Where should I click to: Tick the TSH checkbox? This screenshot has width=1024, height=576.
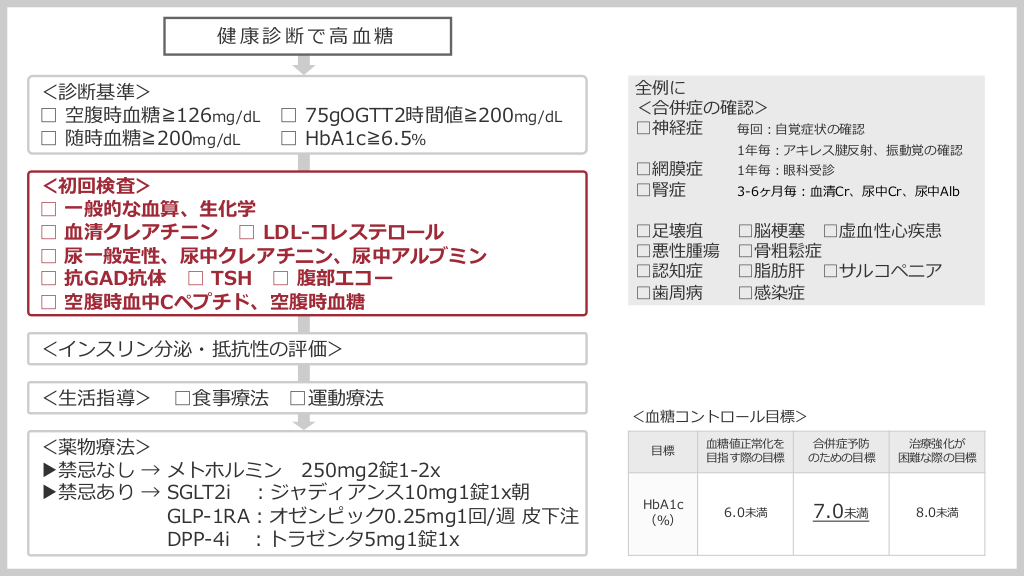tap(196, 278)
